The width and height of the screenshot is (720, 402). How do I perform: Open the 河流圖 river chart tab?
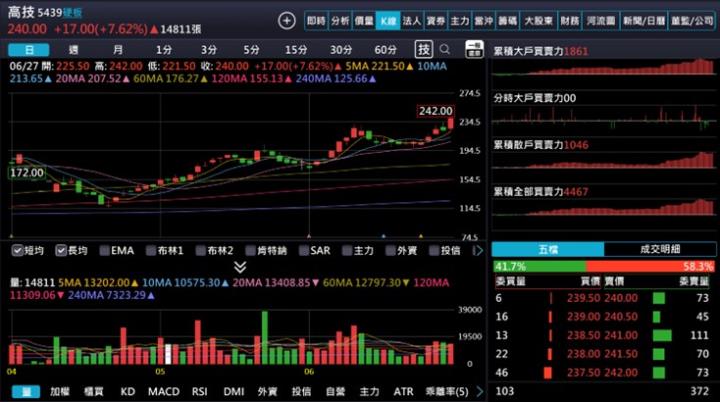click(601, 21)
